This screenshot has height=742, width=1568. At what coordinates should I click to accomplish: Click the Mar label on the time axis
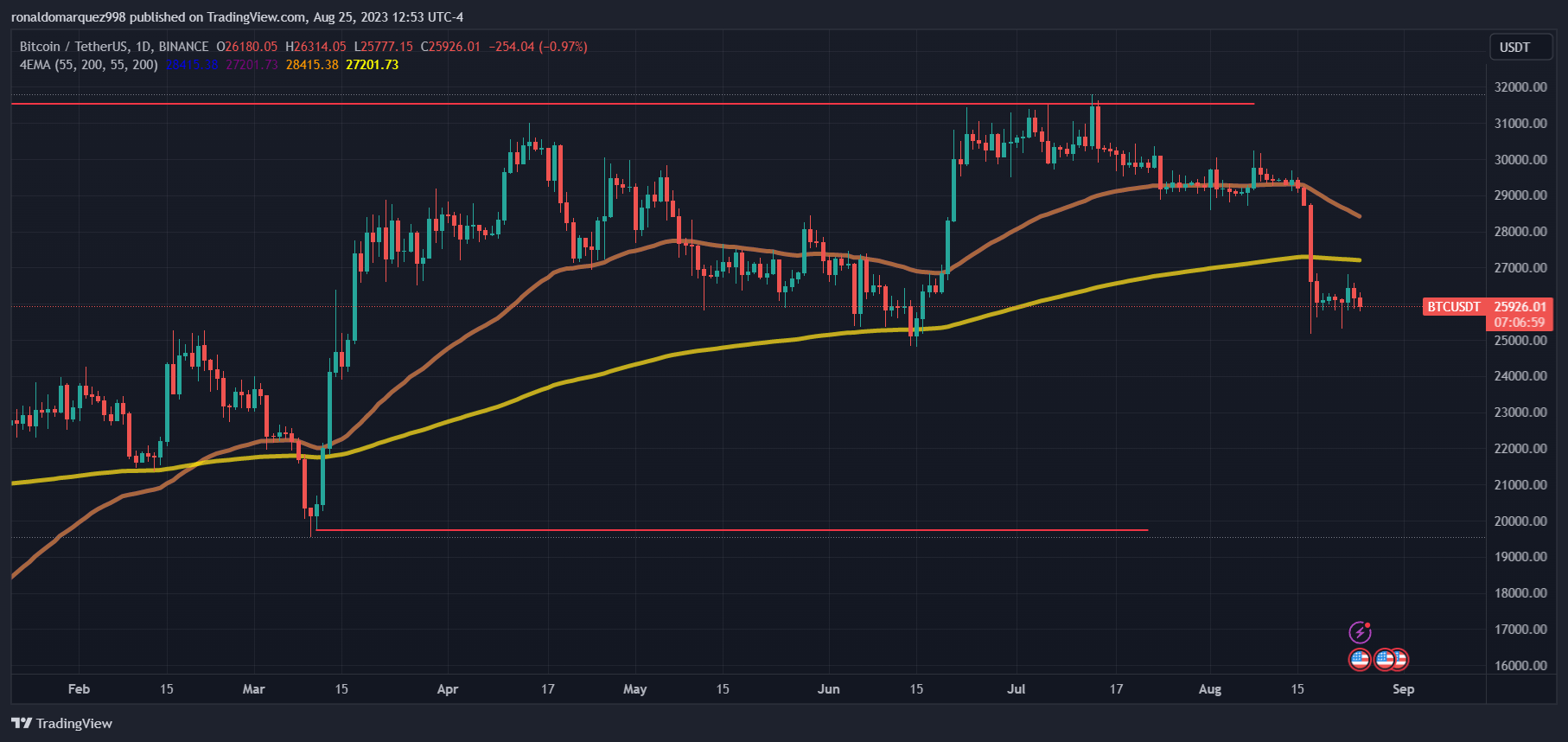(253, 689)
